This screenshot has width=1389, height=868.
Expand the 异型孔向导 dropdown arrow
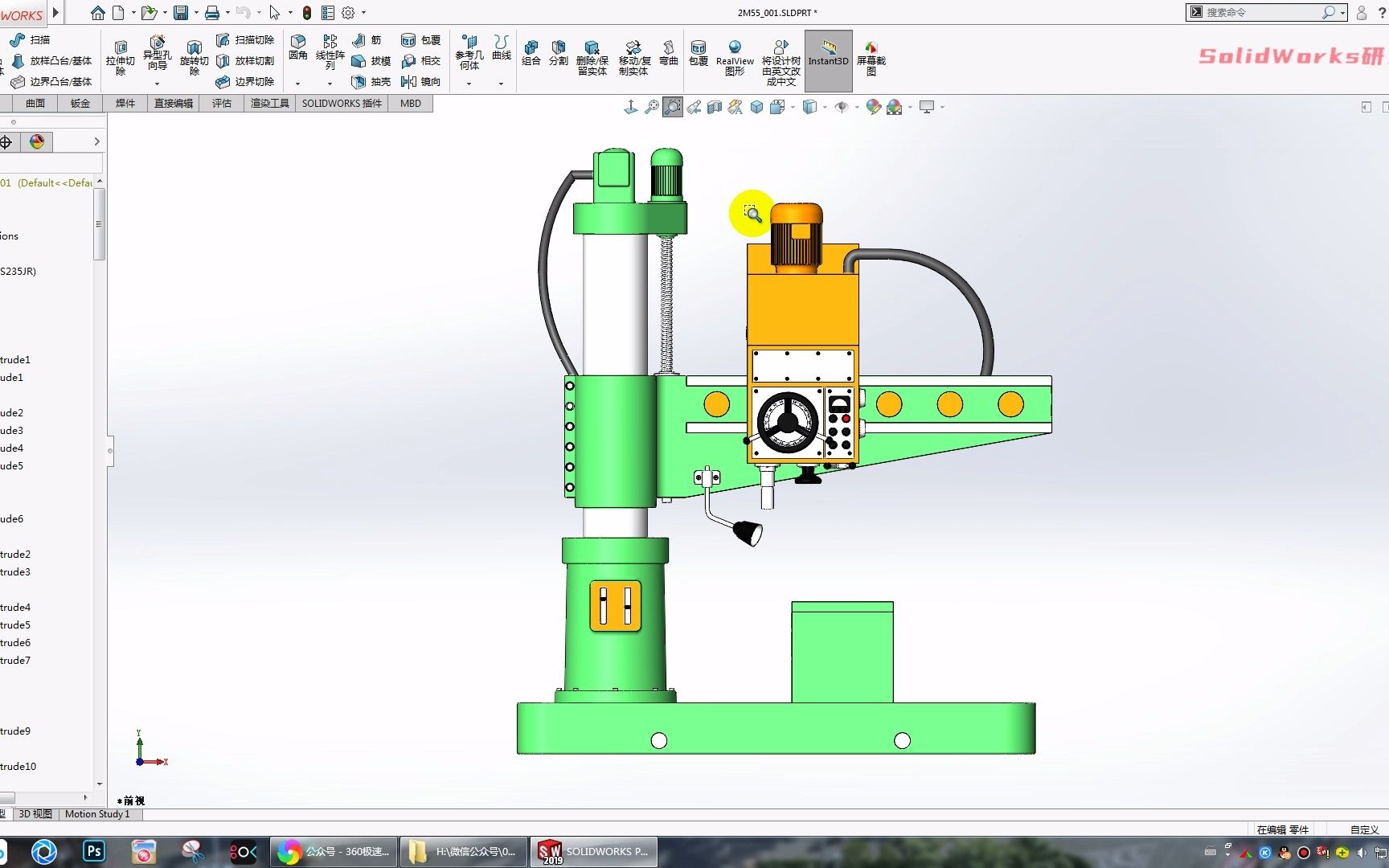[157, 84]
